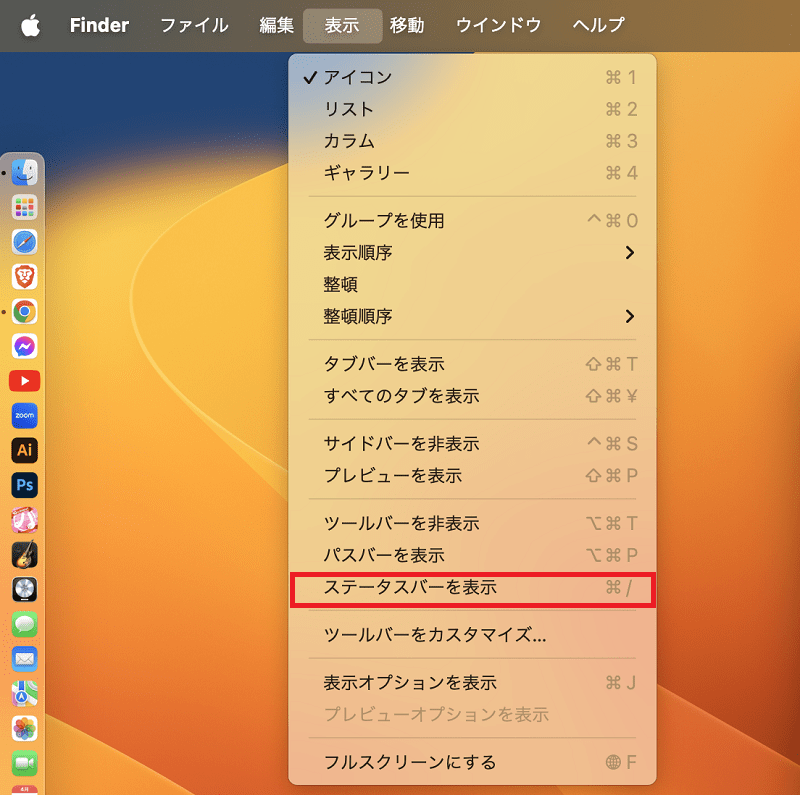
Task: Toggle プレビューを表示
Action: click(472, 476)
